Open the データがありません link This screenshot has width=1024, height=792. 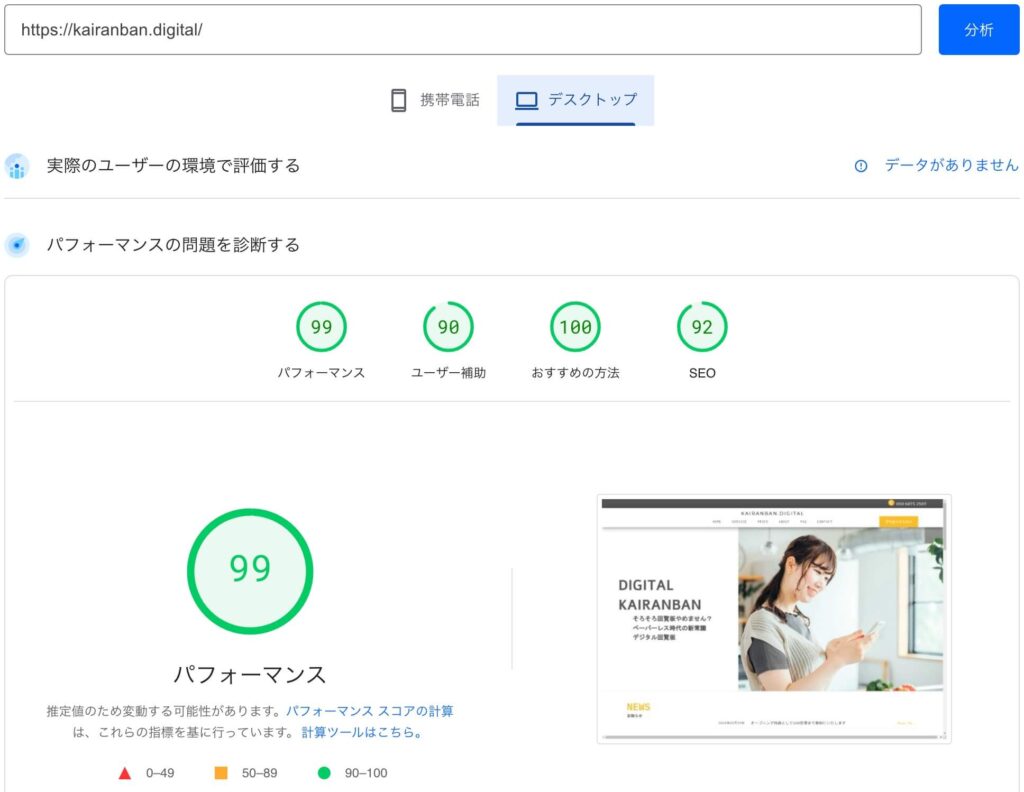click(951, 166)
